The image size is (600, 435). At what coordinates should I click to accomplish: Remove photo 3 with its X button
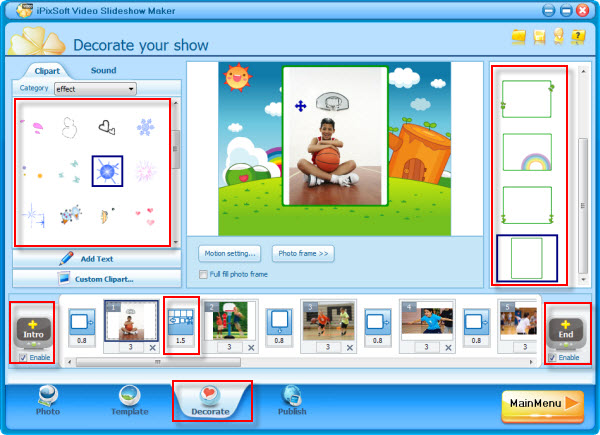click(x=350, y=348)
